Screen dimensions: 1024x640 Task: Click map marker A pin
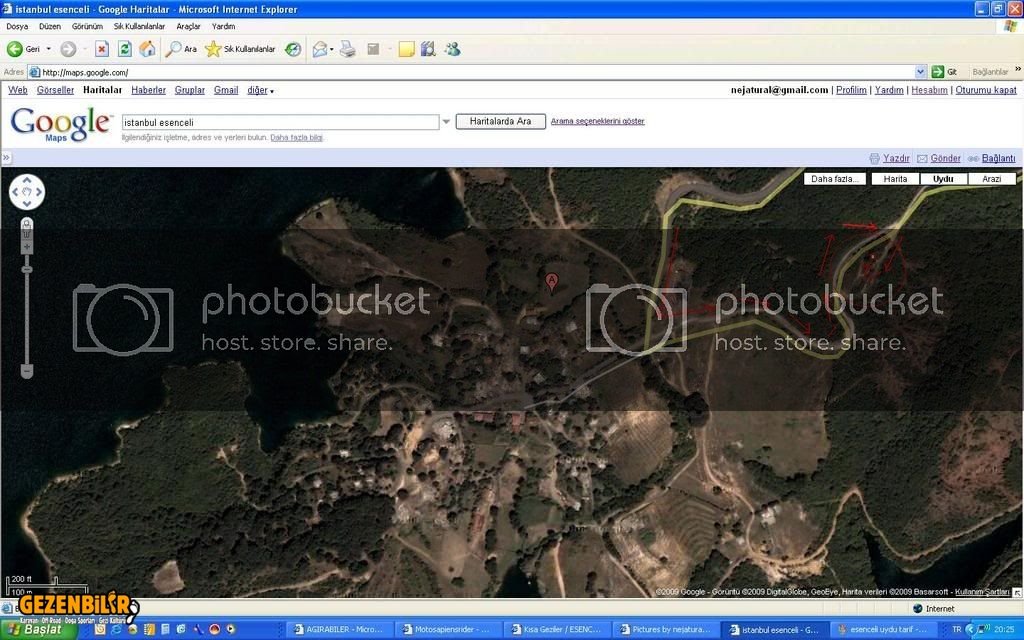pyautogui.click(x=551, y=282)
